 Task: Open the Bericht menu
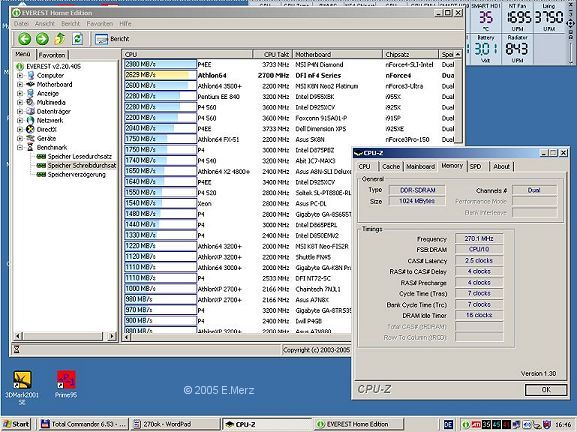point(70,24)
